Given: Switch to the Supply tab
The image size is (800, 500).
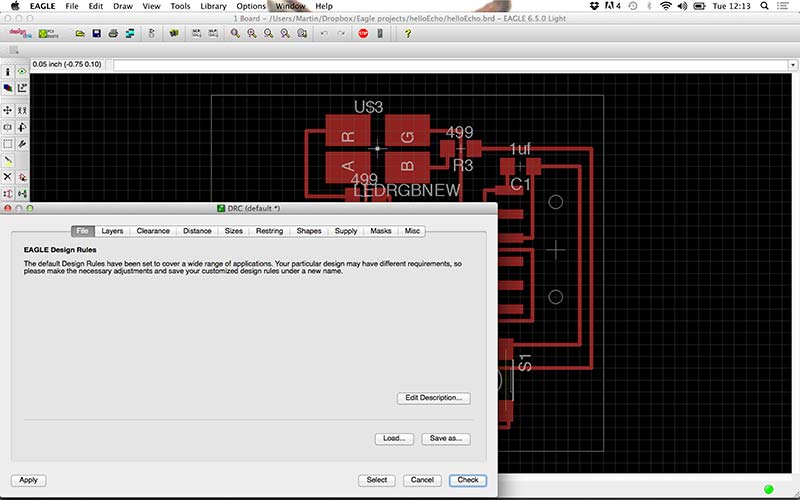Looking at the screenshot, I should point(345,231).
